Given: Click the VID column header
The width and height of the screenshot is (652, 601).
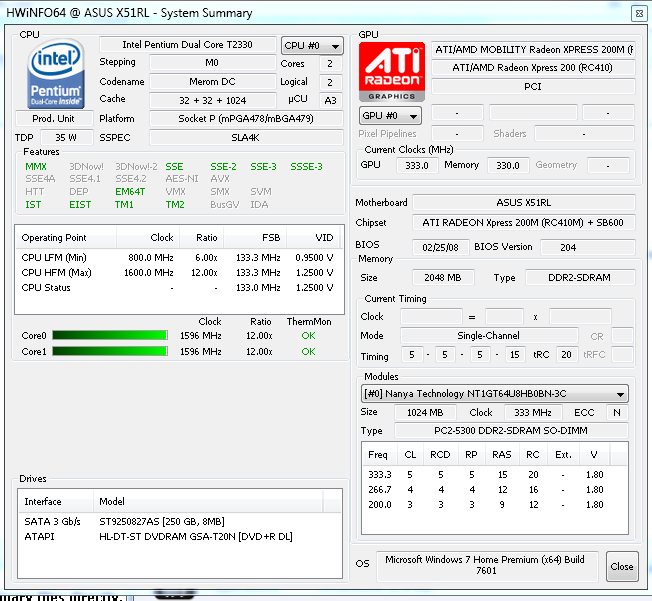Looking at the screenshot, I should [313, 237].
